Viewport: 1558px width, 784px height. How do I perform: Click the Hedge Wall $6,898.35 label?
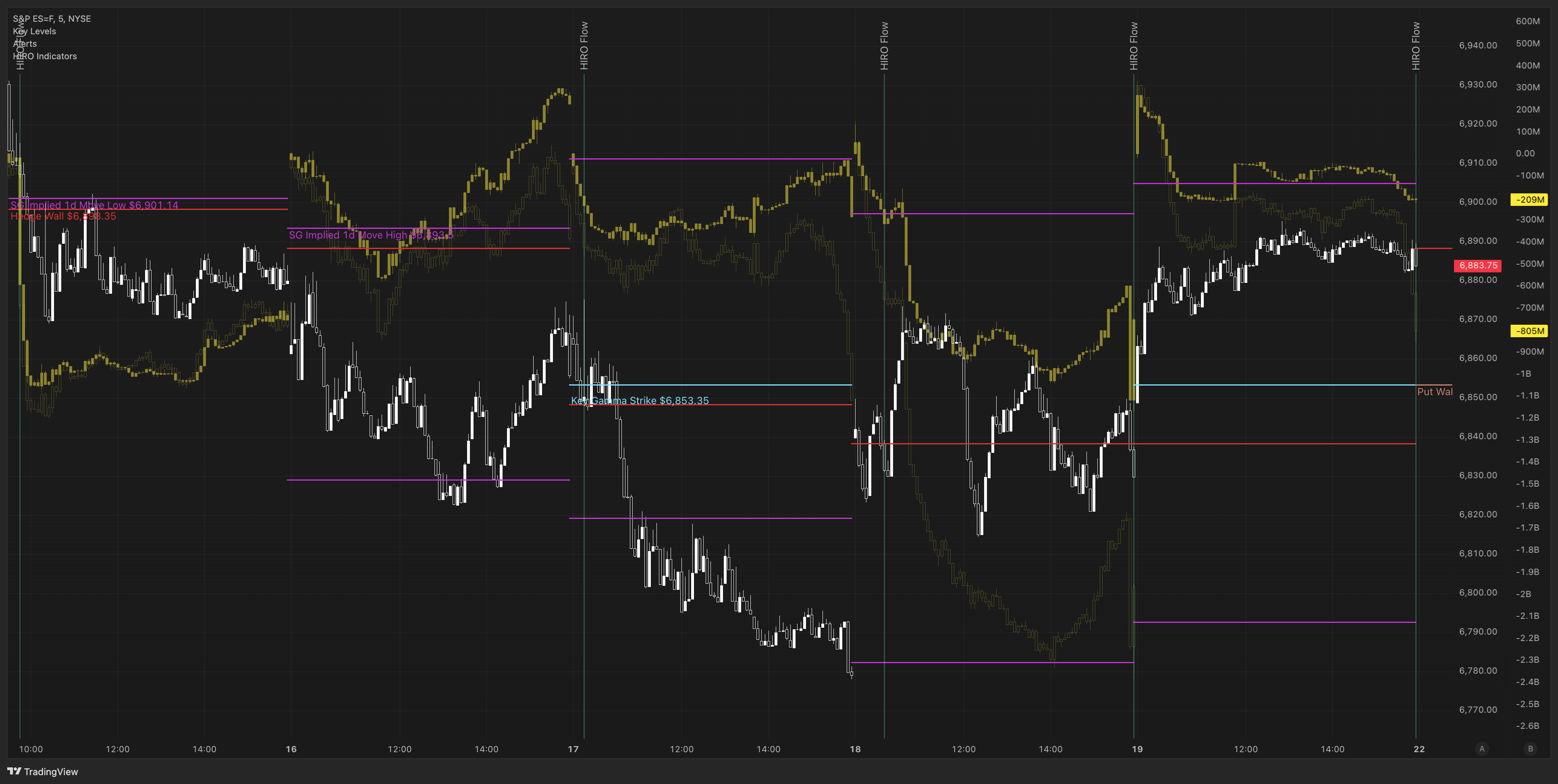click(x=63, y=216)
